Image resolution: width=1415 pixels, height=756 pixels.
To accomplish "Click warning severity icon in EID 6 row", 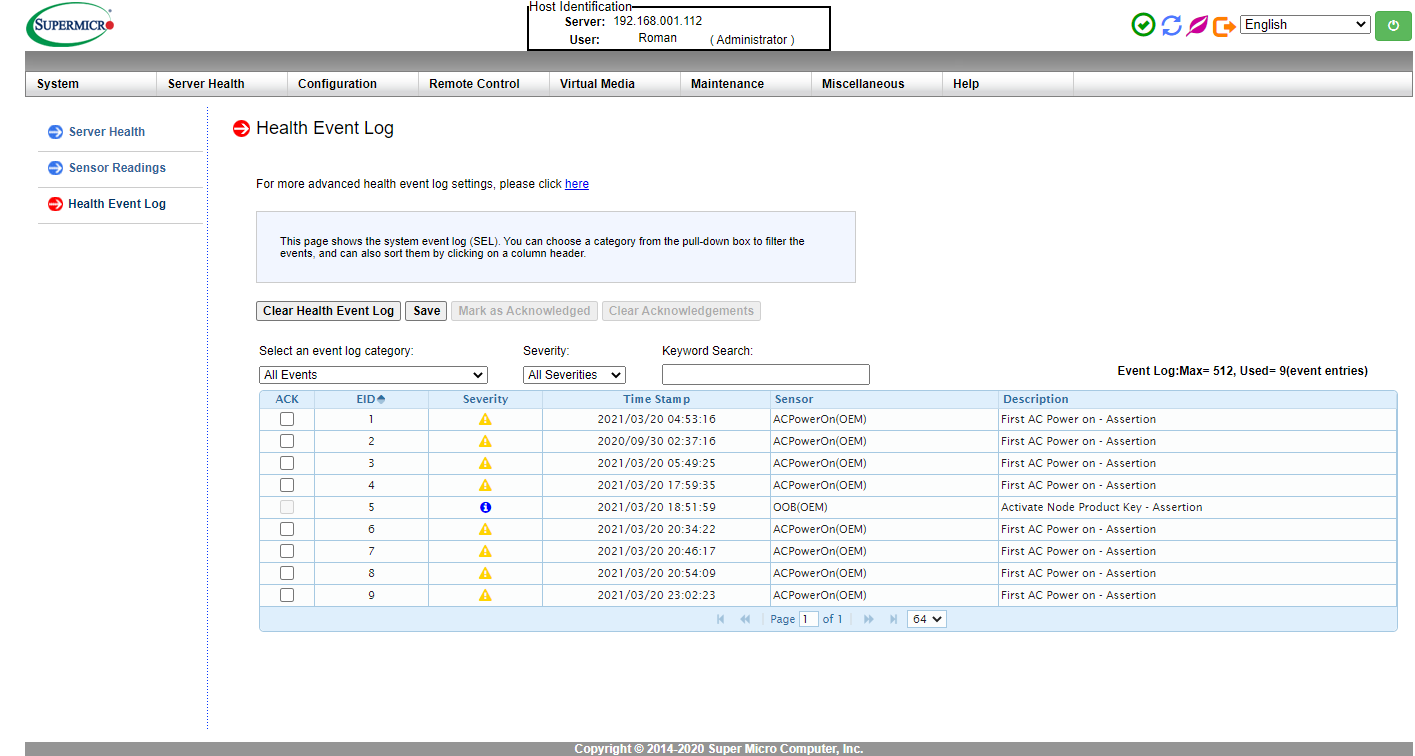I will point(485,529).
